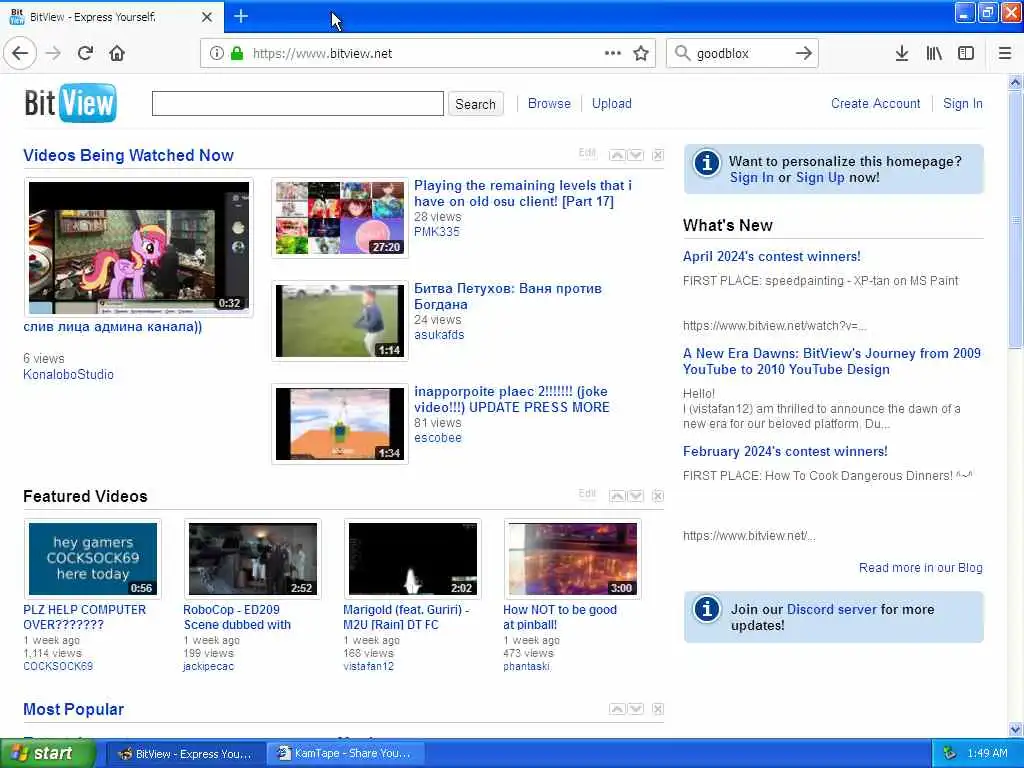
Task: Open the browser home icon
Action: (x=117, y=54)
